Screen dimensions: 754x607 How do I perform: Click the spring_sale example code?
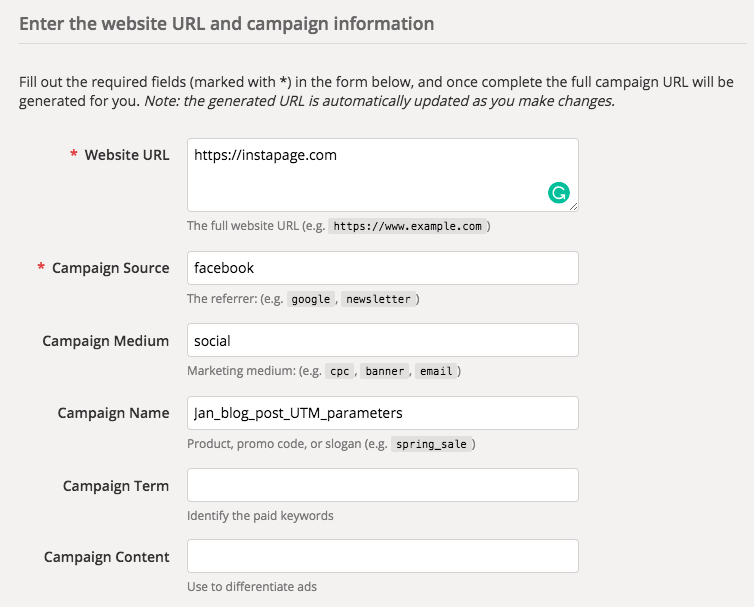coord(430,444)
